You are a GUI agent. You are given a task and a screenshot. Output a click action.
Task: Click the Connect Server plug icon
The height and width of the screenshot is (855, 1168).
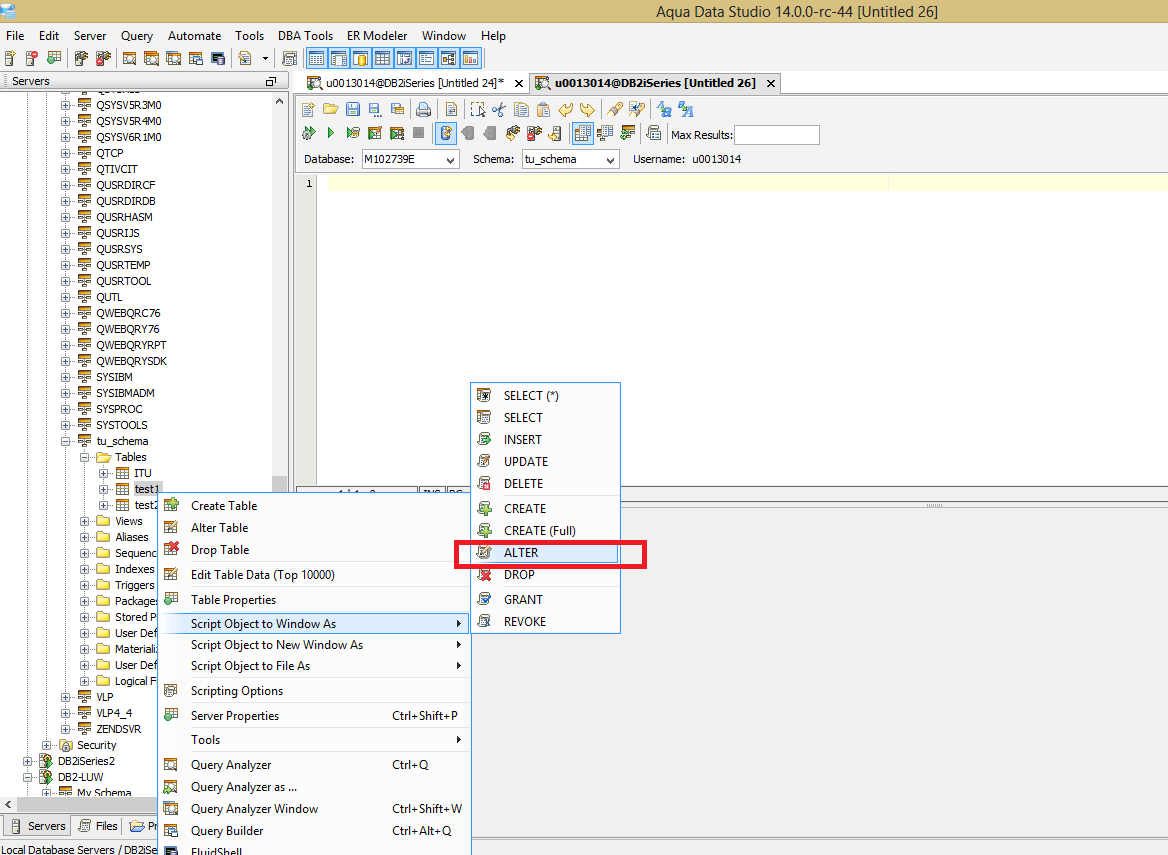[x=81, y=58]
